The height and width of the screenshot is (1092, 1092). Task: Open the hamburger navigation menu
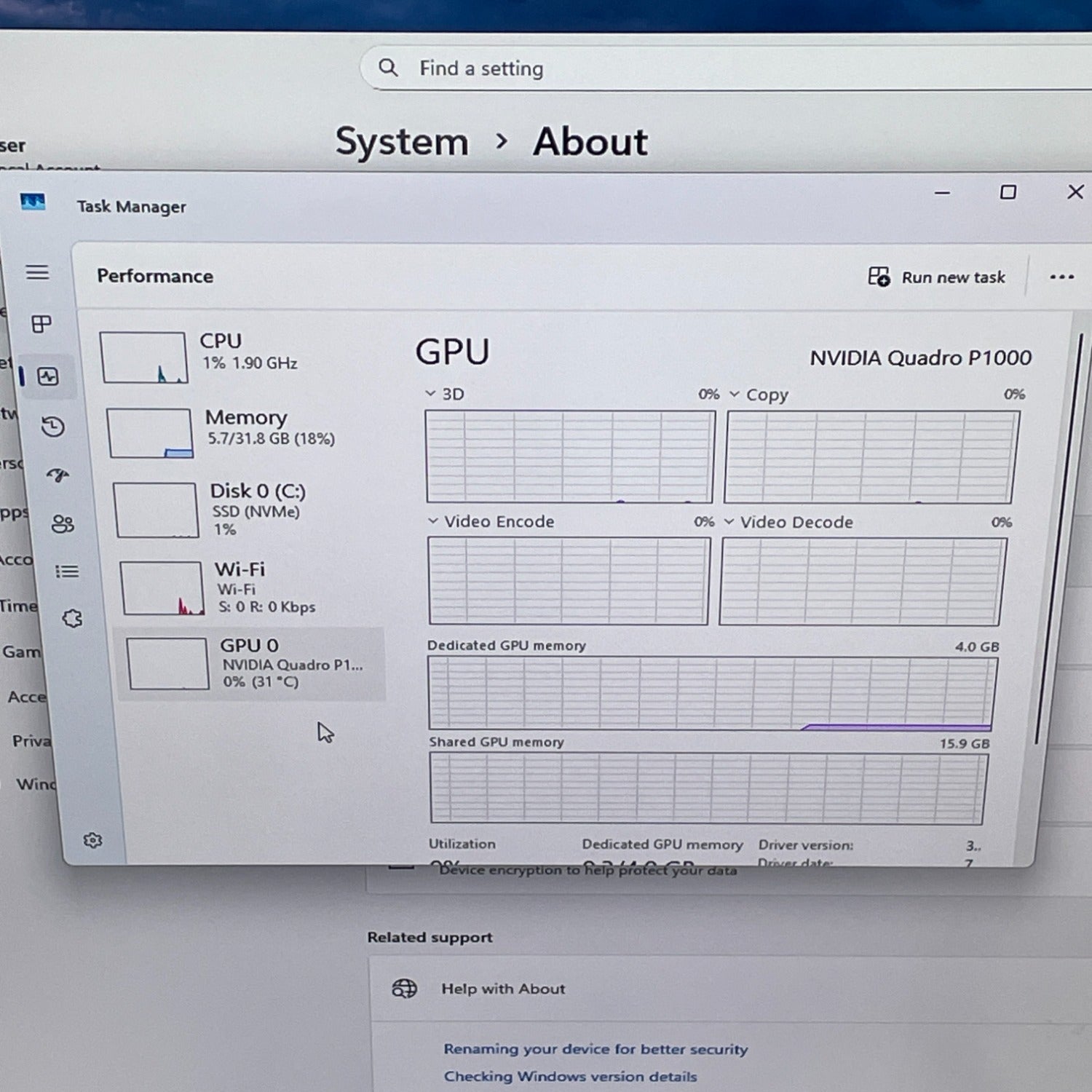tap(37, 272)
